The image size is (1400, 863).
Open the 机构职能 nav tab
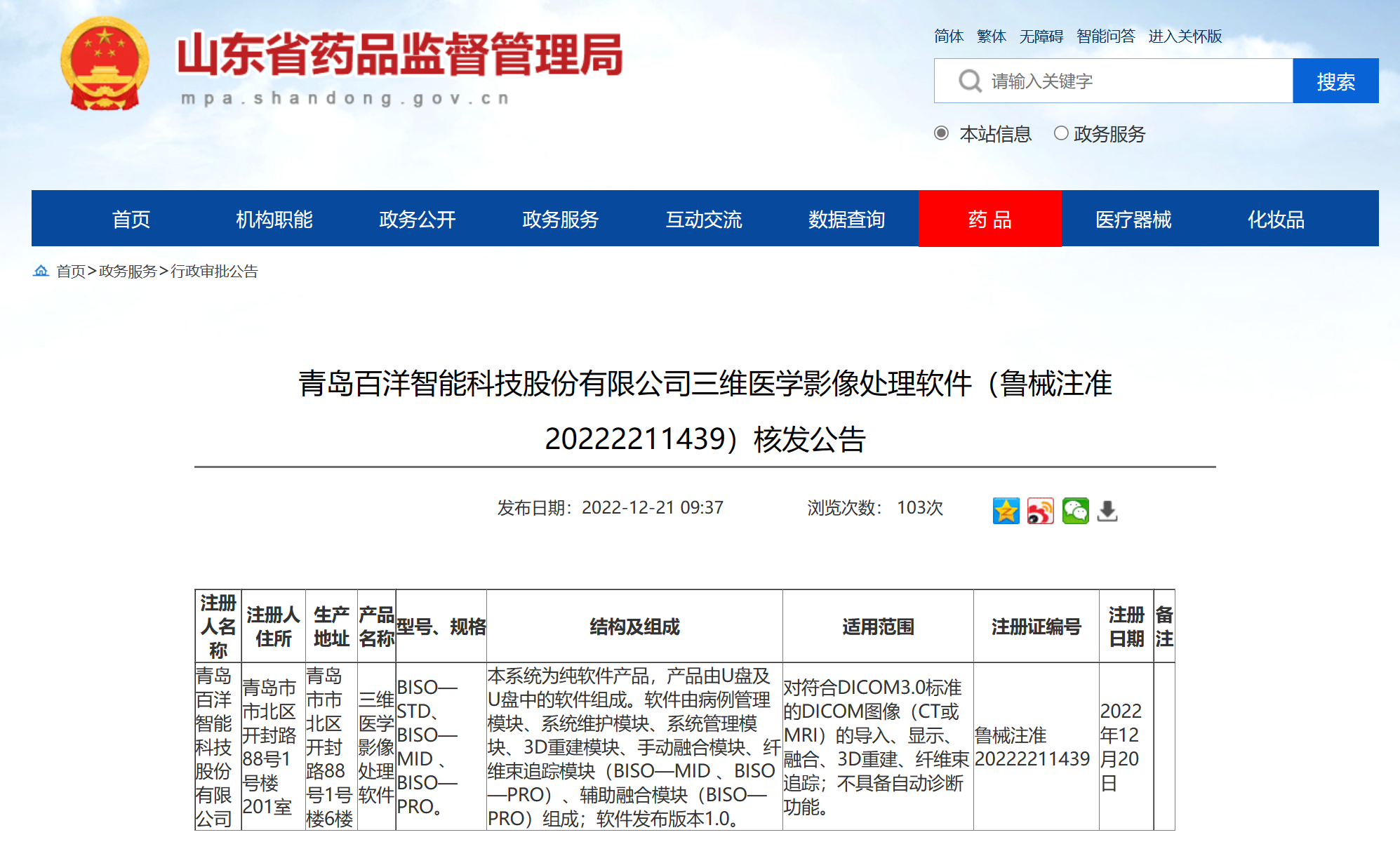click(x=274, y=220)
